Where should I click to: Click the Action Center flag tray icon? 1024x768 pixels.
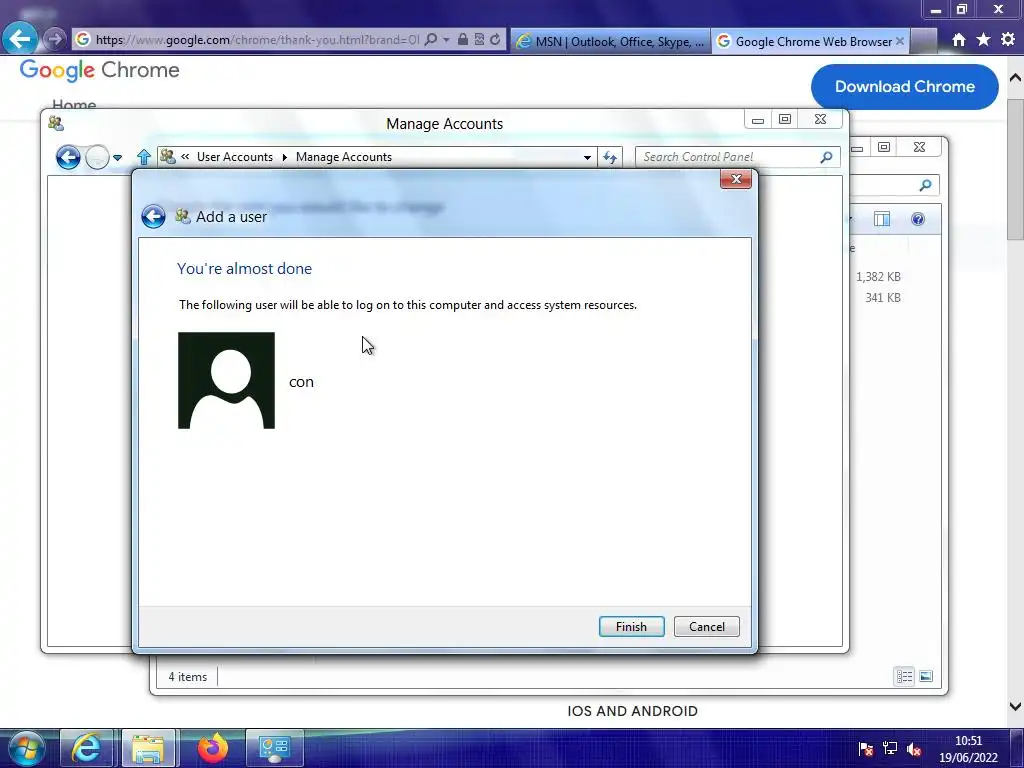click(865, 749)
